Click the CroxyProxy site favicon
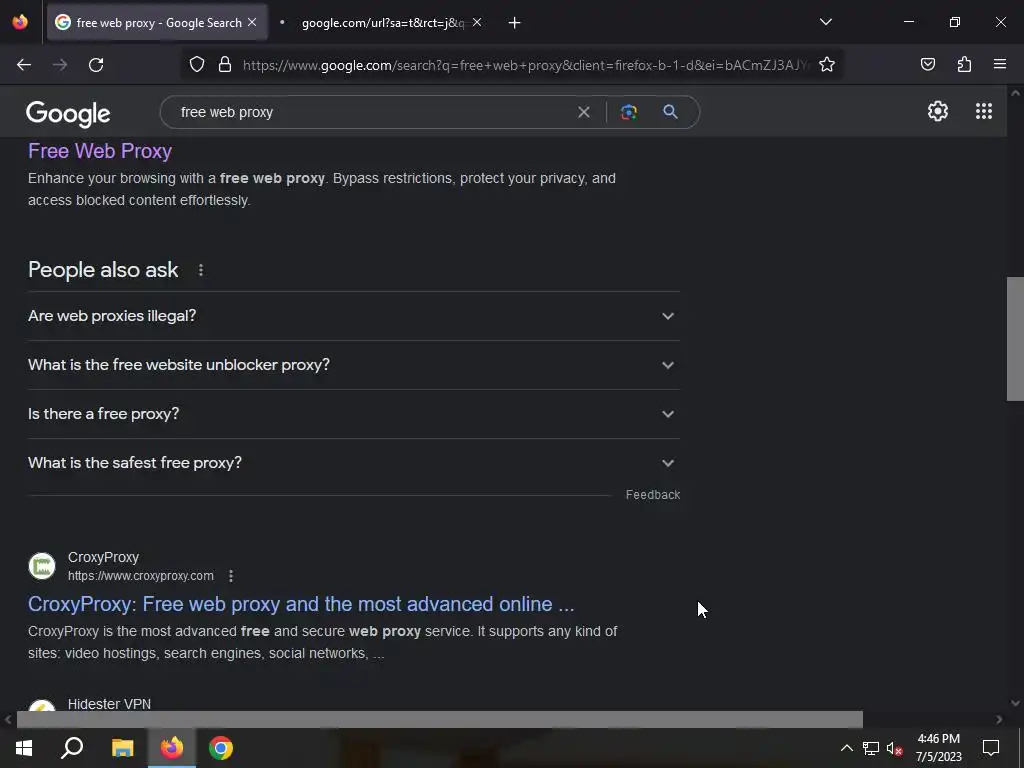The image size is (1024, 768). point(42,566)
